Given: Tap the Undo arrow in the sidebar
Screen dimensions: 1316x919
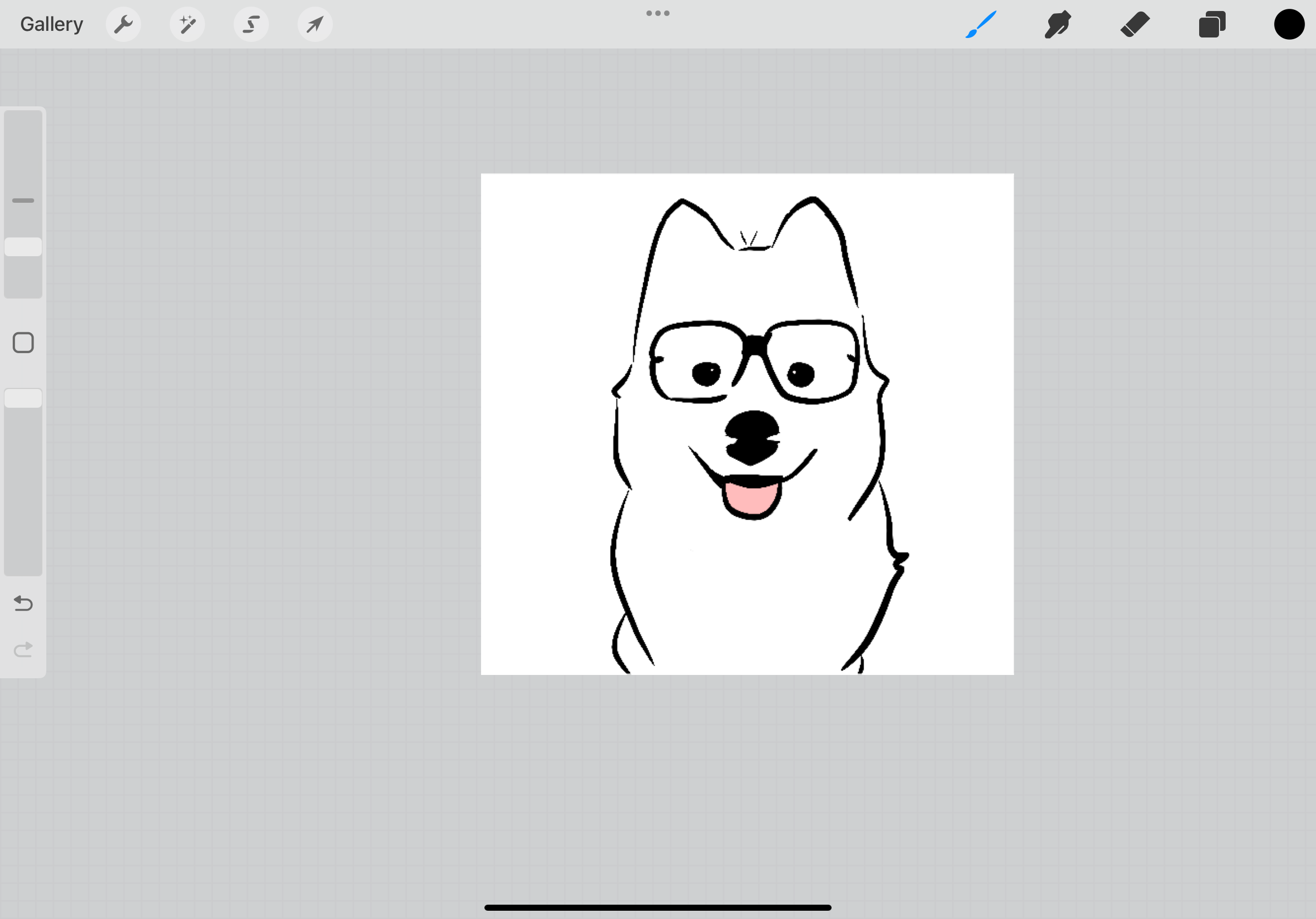Looking at the screenshot, I should [23, 603].
